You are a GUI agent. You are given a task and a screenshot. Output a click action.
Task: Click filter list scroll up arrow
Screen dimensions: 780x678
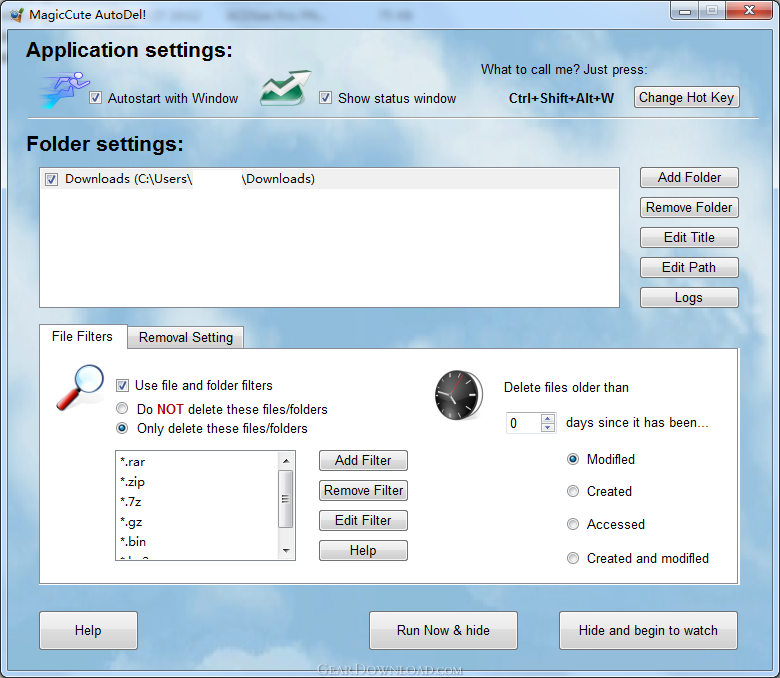[x=286, y=461]
